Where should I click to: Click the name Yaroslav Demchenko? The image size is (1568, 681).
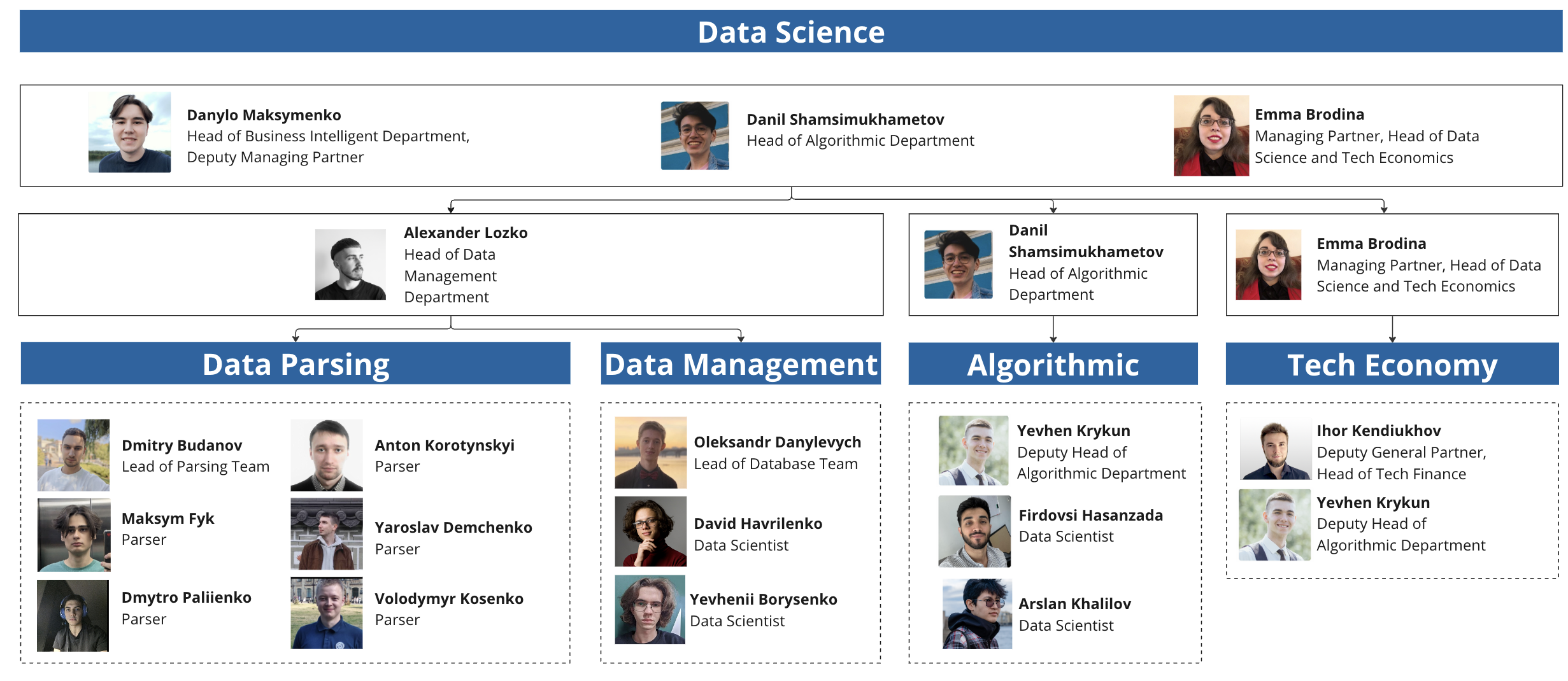click(x=453, y=528)
